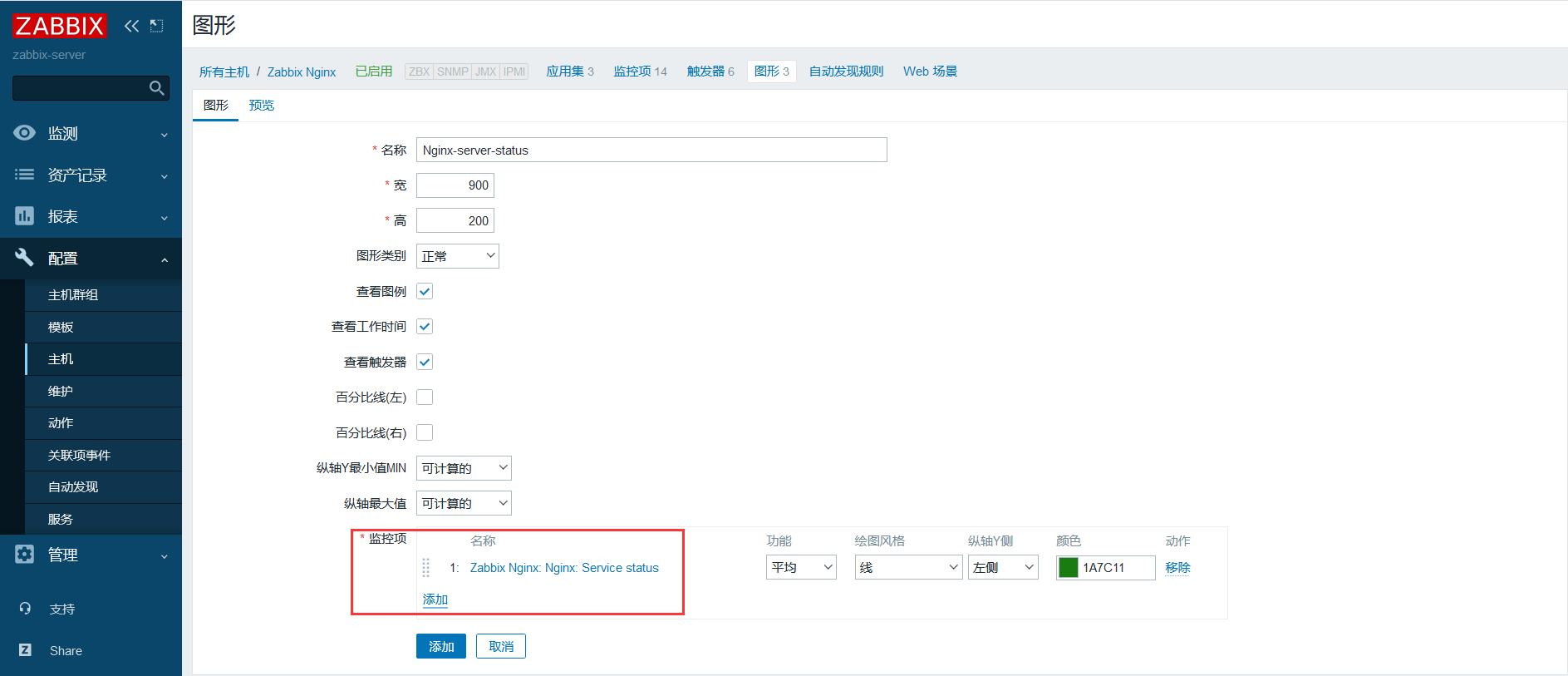The width and height of the screenshot is (1568, 676).
Task: Switch to the 预览 tab
Action: click(262, 105)
